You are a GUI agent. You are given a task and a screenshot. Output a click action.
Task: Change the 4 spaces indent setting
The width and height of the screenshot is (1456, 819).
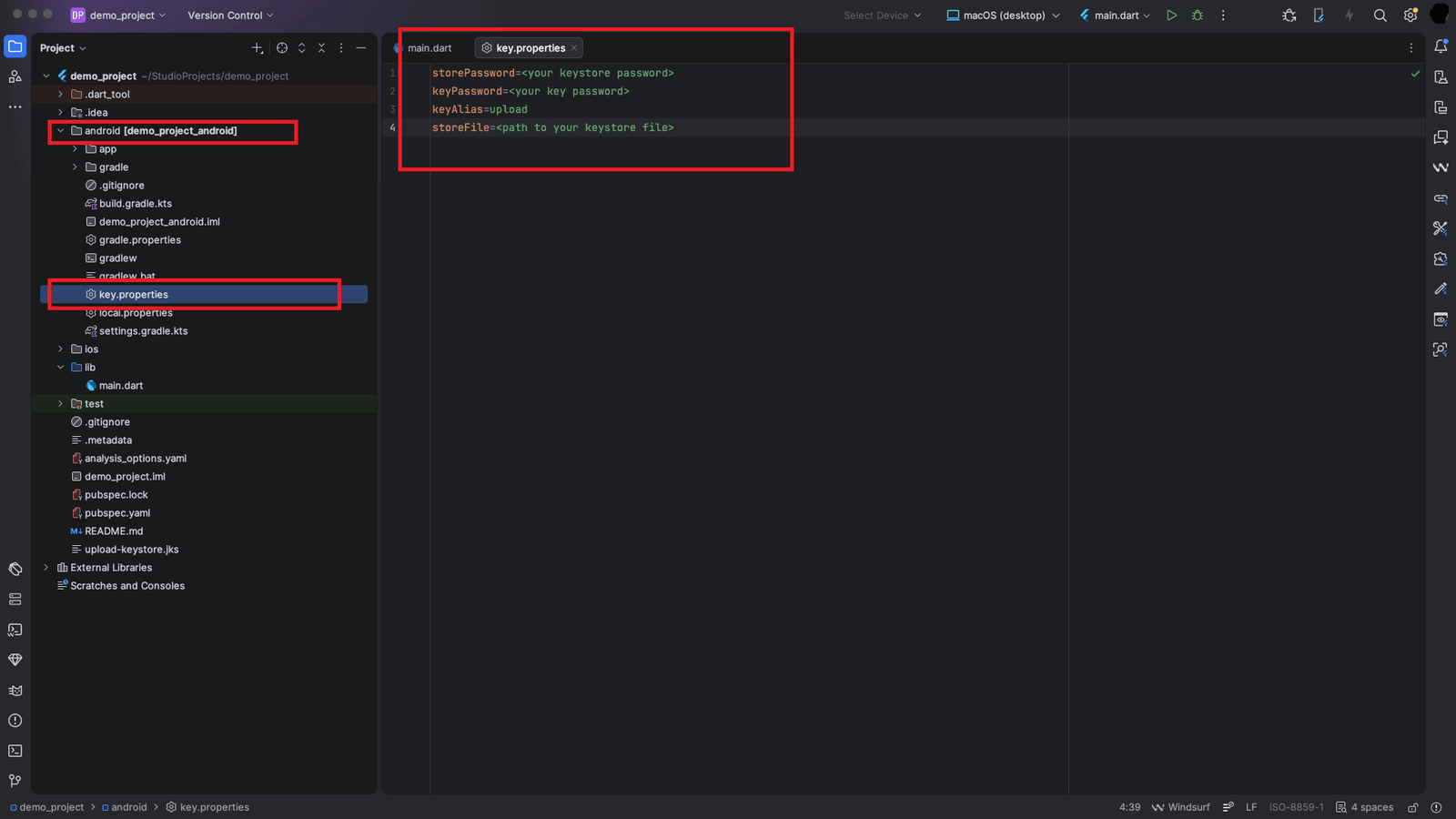click(1364, 807)
